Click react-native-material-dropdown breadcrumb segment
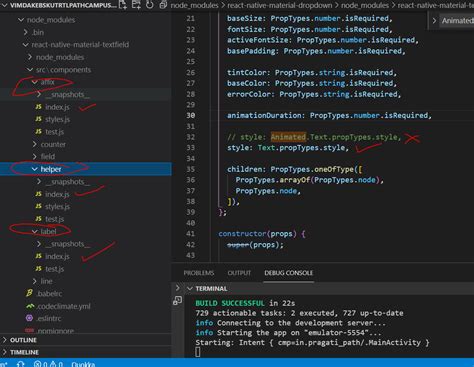Screen dimensions: 474x367 (x=280, y=5)
